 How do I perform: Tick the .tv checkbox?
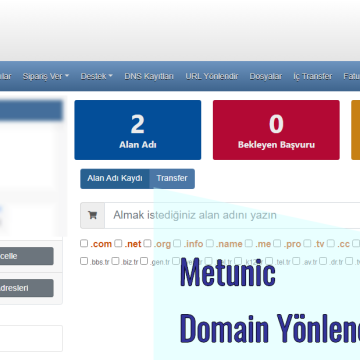coord(307,243)
